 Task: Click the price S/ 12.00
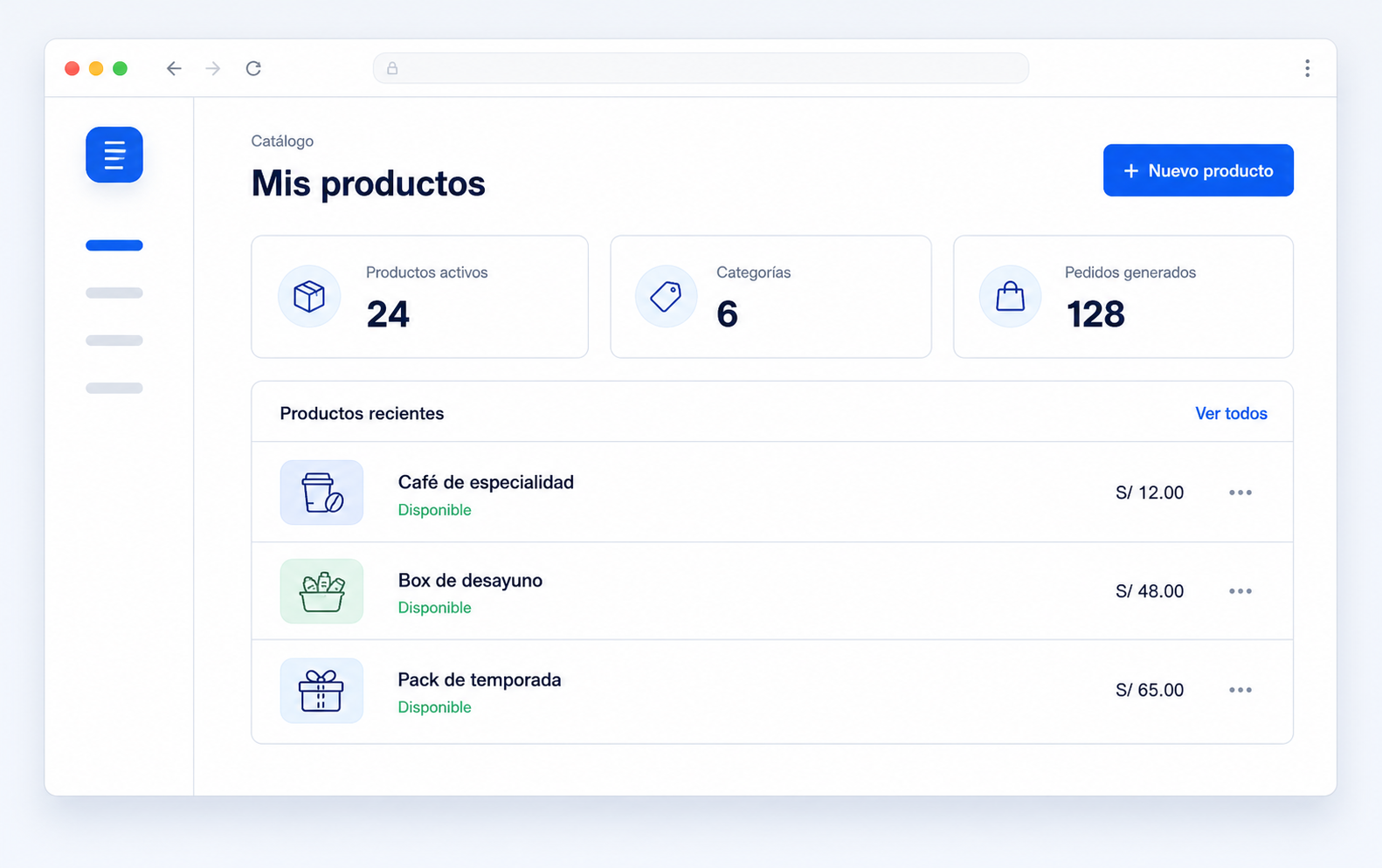1150,493
